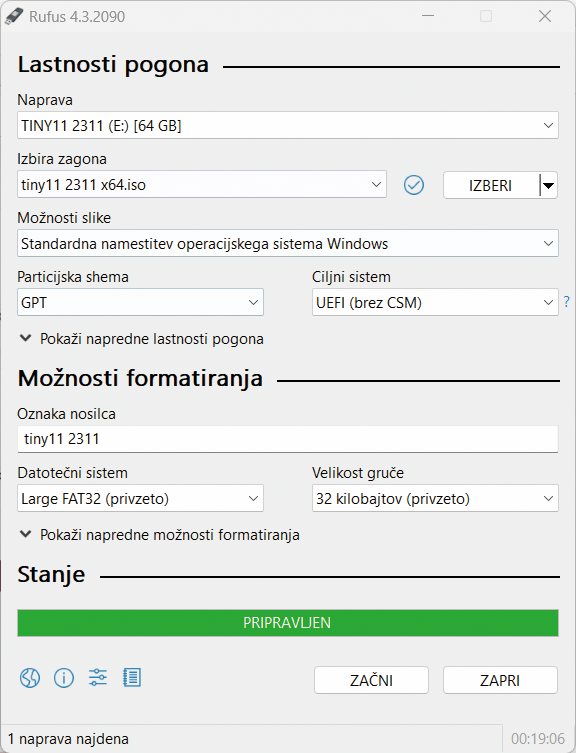Click the Rufus USB drive title icon
The width and height of the screenshot is (576, 753).
13,16
